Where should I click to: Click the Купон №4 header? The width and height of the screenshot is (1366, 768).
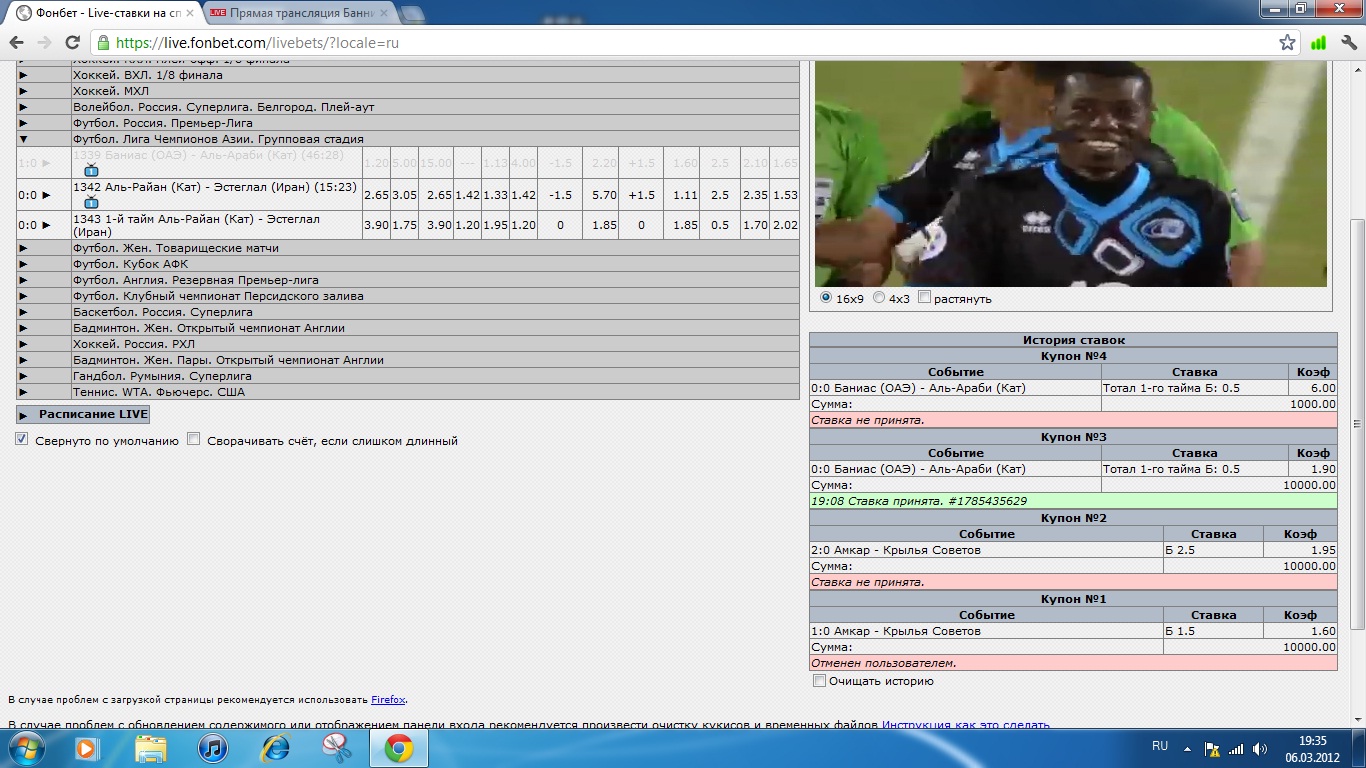point(1073,356)
